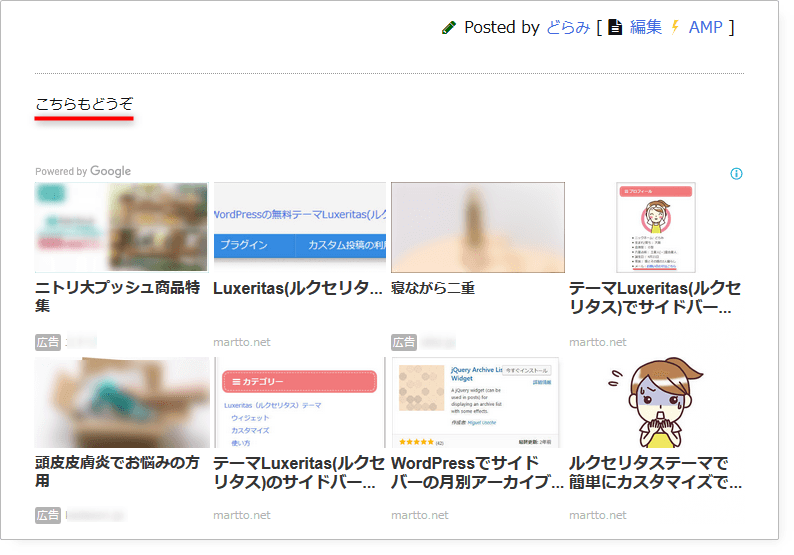Click the jQuery Archive List Widget thumbnail
This screenshot has height=555, width=794.
(476, 403)
